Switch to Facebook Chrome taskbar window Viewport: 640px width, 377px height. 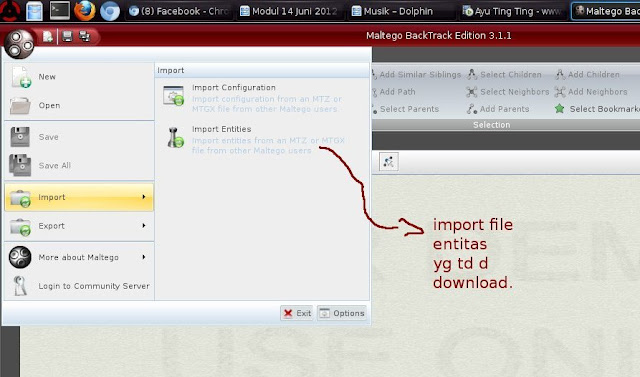179,11
